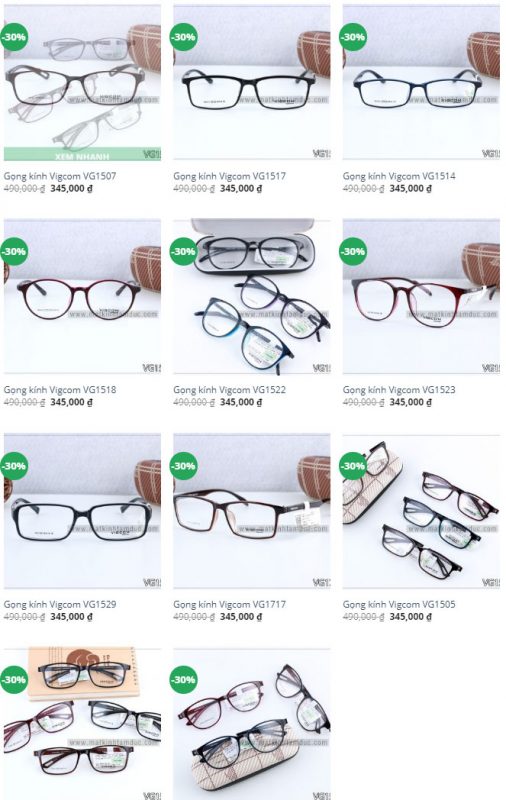This screenshot has width=506, height=800.
Task: Select the VG1717 brown glasses thumbnail
Action: pos(251,511)
